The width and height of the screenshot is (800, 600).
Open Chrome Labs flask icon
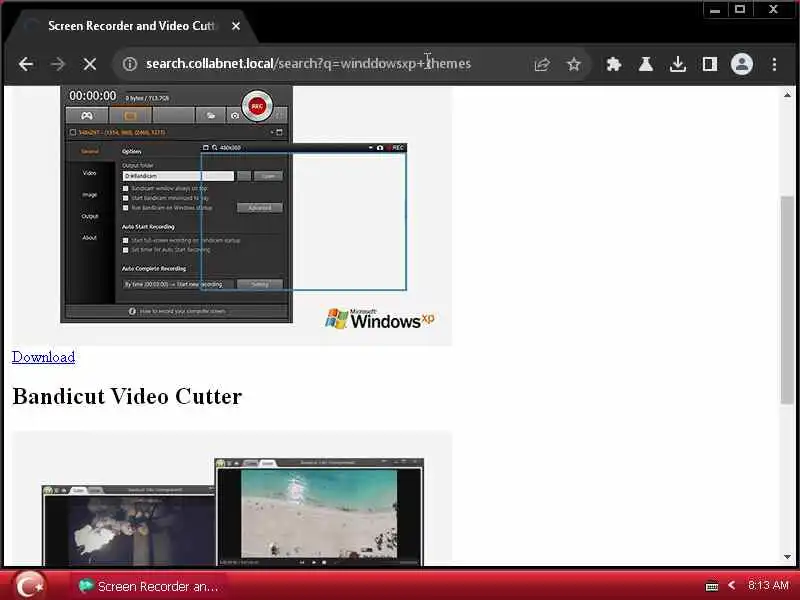pyautogui.click(x=646, y=64)
